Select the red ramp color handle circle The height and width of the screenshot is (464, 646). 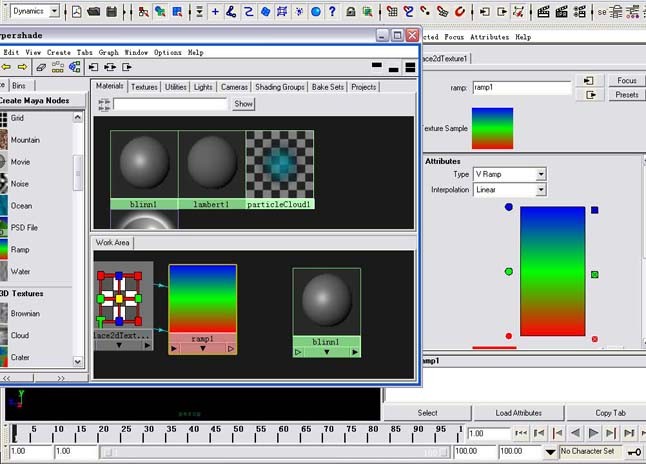tap(509, 336)
